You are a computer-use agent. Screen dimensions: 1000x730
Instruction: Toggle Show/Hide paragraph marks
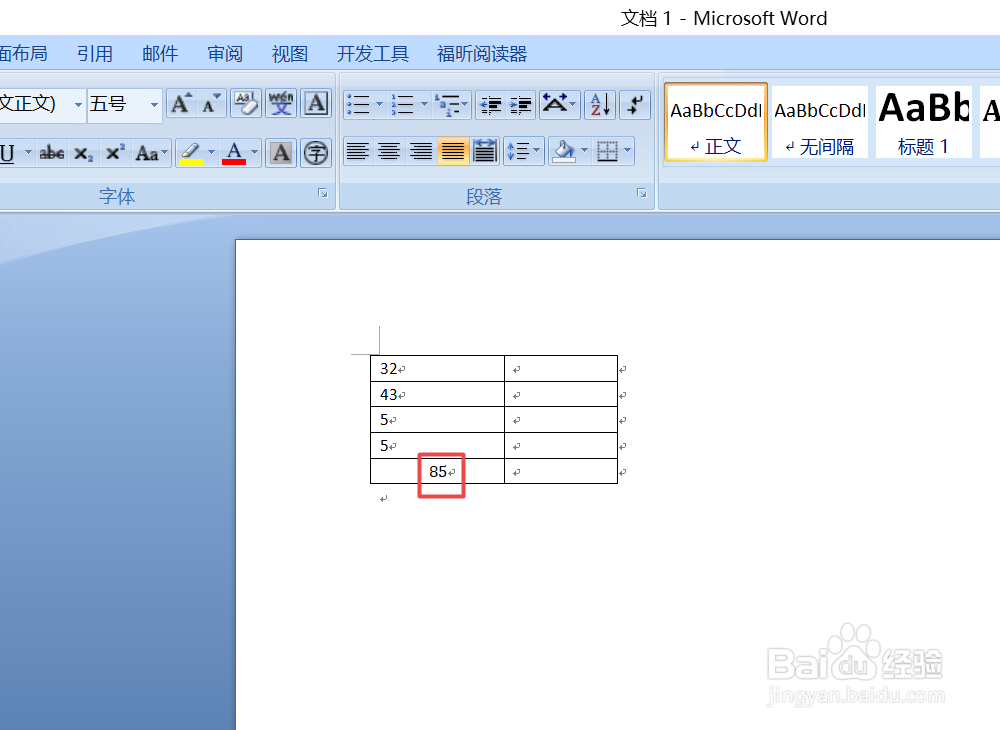635,104
